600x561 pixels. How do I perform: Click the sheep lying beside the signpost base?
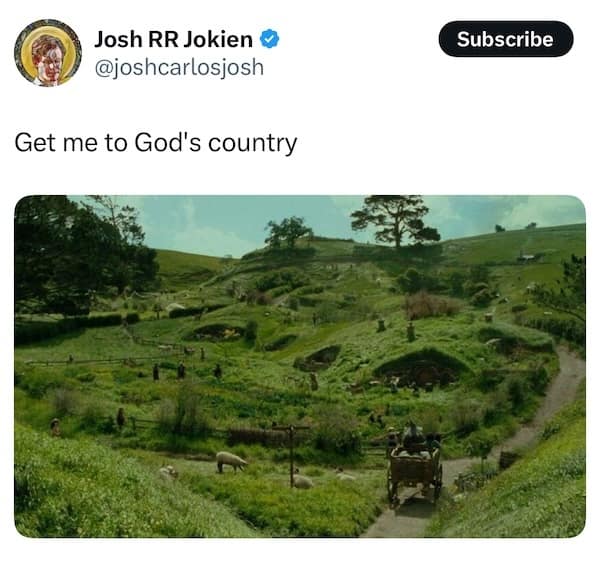(x=302, y=481)
